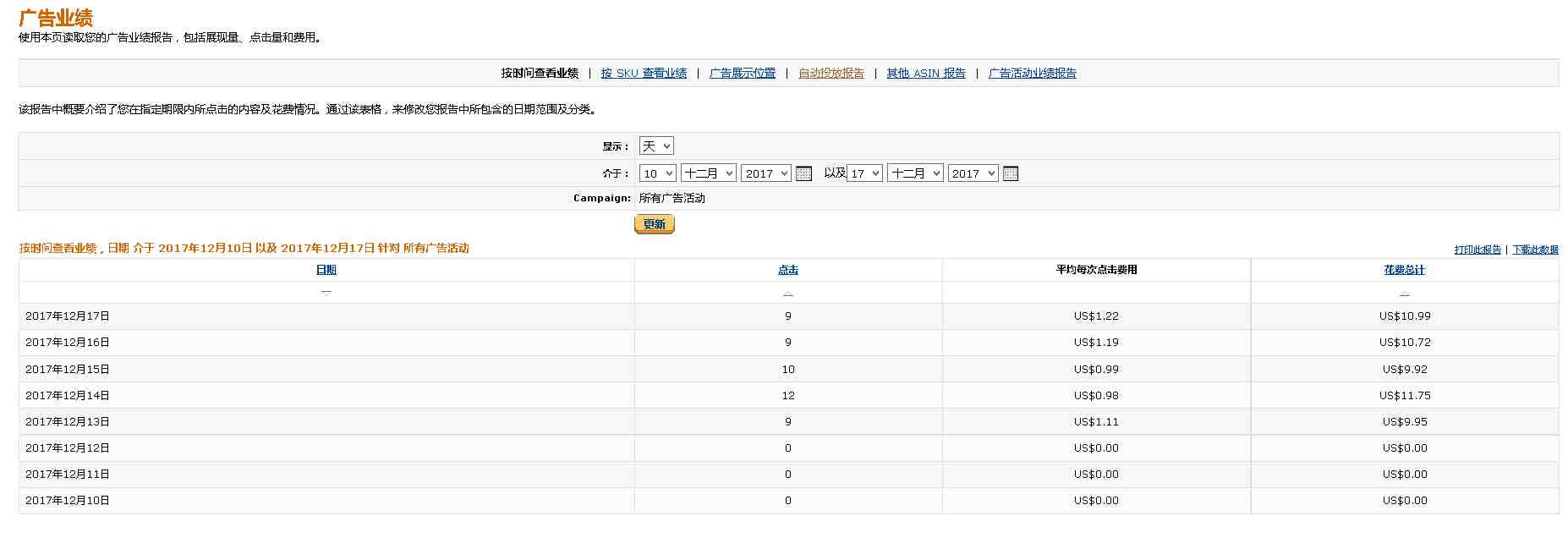Click the clicks value 10 for December 15
Image resolution: width=1568 pixels, height=538 pixels.
(788, 370)
